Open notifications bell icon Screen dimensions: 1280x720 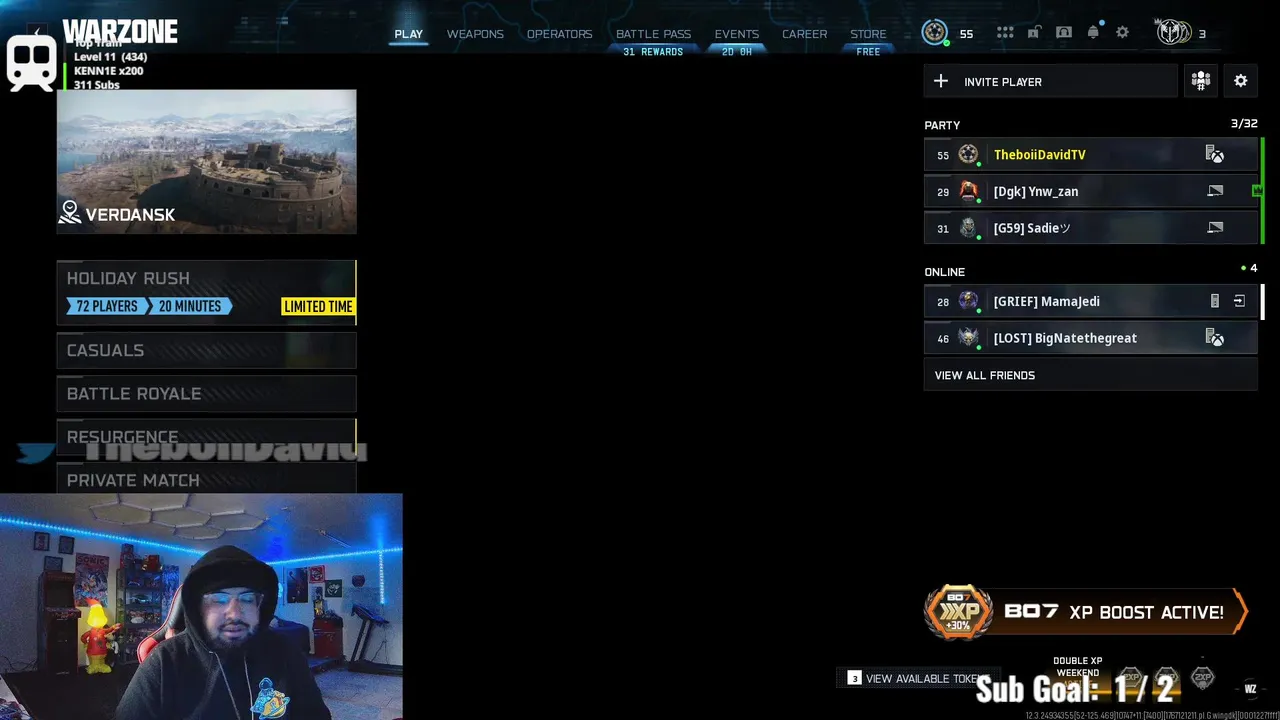pyautogui.click(x=1093, y=33)
